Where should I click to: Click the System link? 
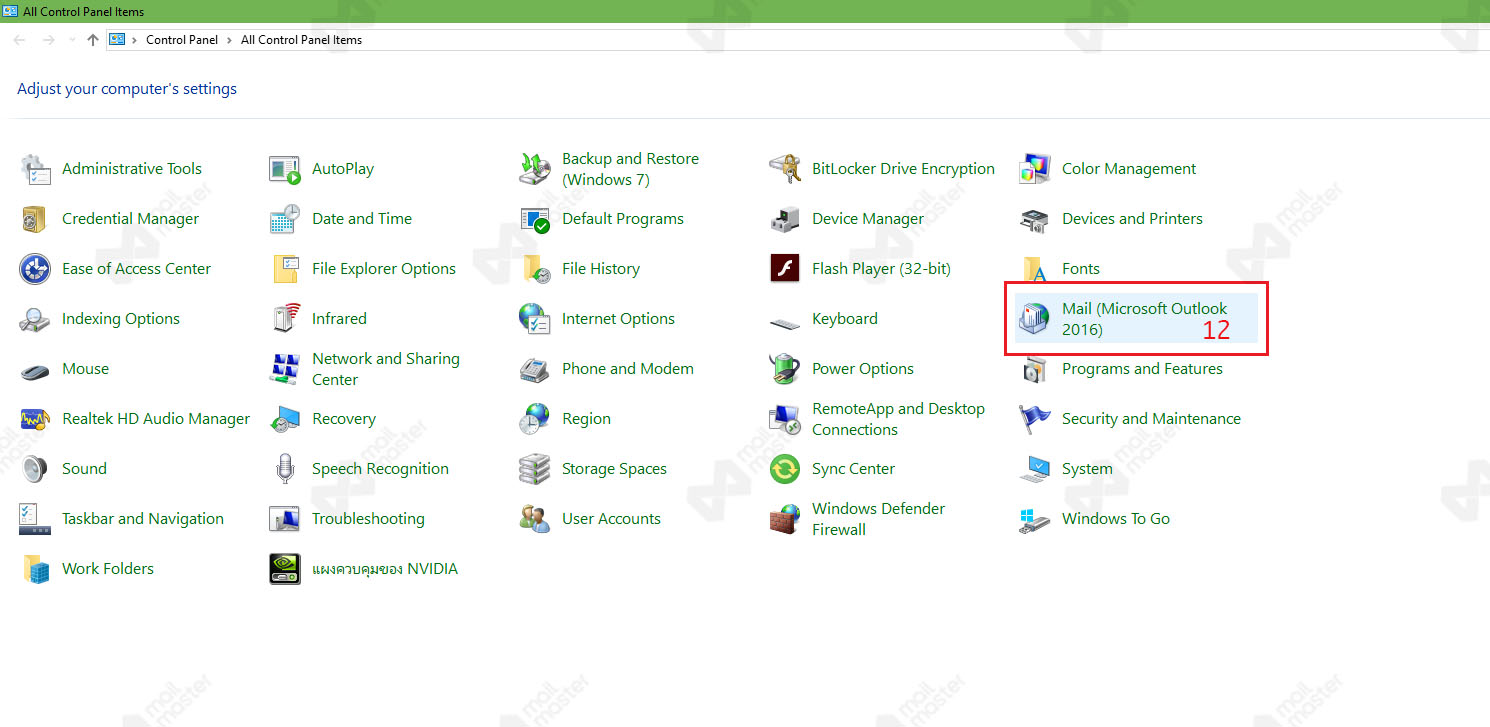pos(1087,469)
